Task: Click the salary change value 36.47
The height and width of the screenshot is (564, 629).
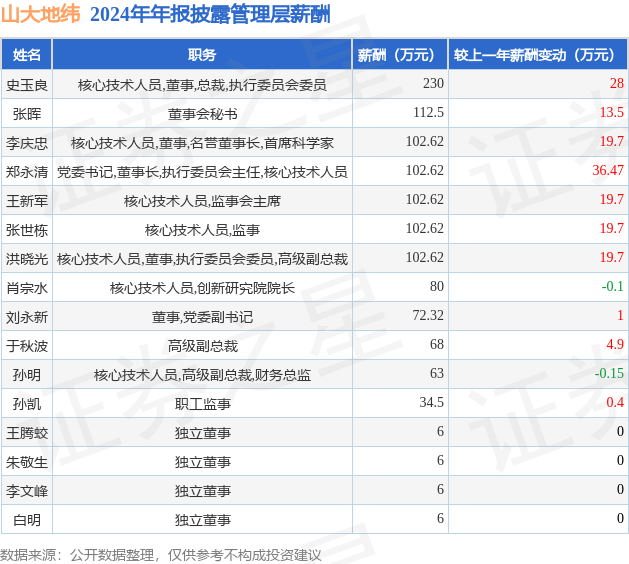Action: (608, 170)
